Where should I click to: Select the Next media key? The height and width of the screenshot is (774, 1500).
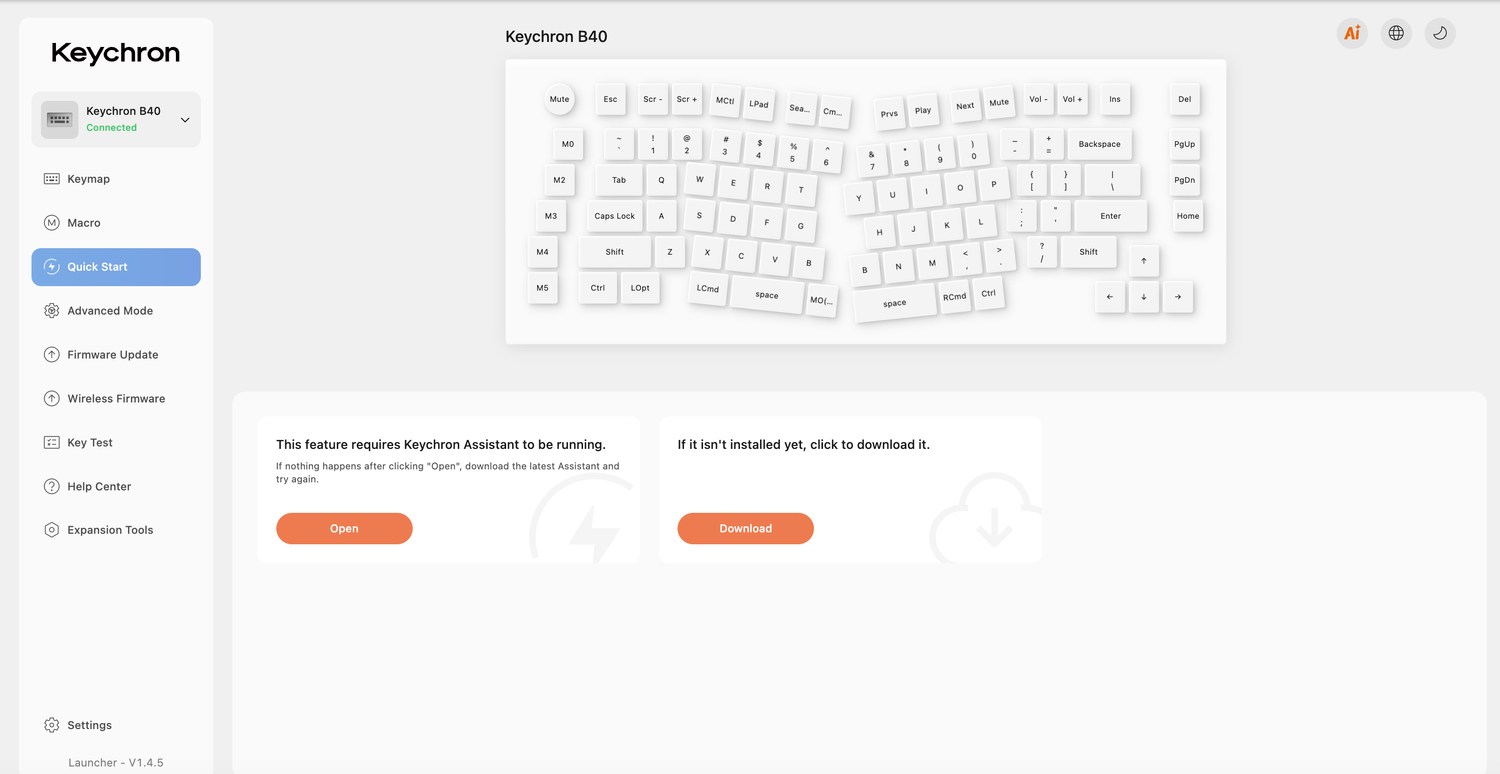coord(965,105)
